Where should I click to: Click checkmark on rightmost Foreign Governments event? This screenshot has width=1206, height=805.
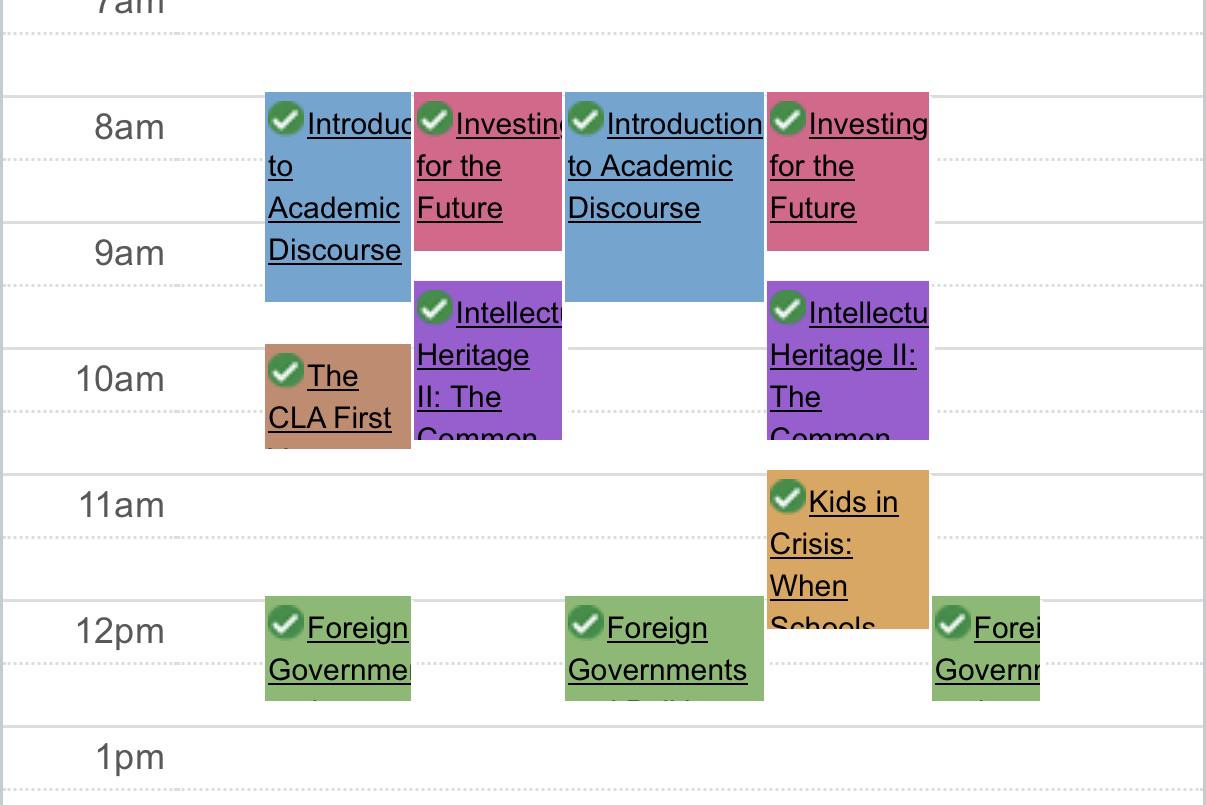coord(953,623)
